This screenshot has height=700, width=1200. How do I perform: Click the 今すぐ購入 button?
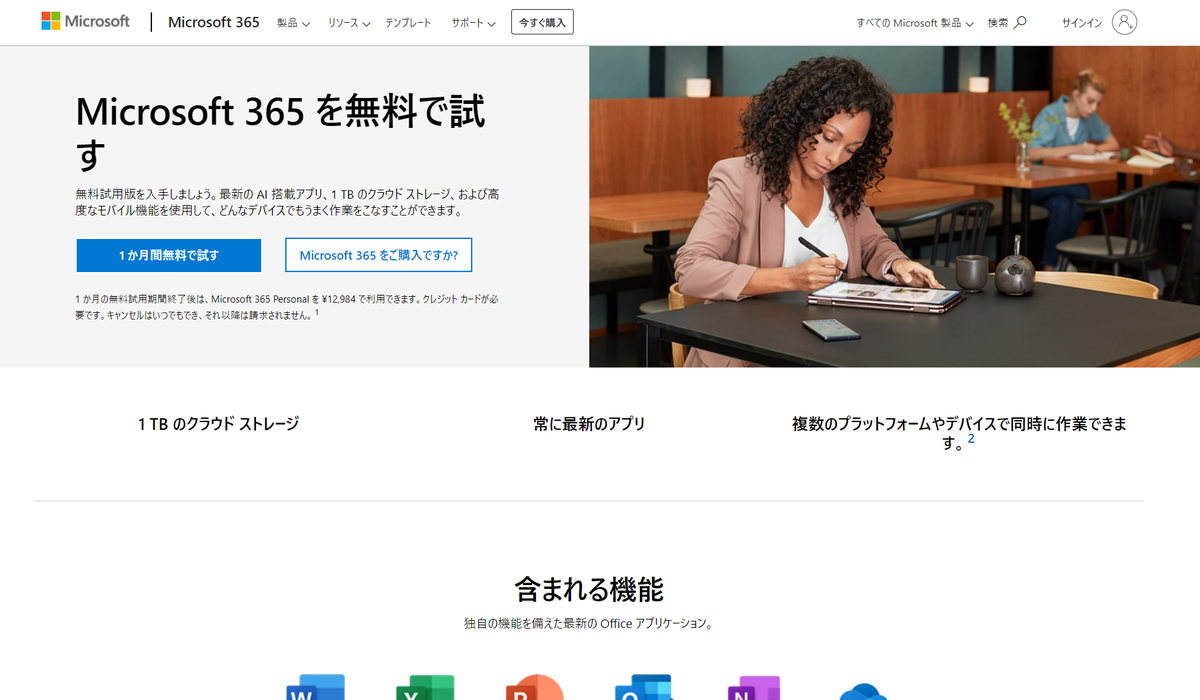(x=542, y=22)
